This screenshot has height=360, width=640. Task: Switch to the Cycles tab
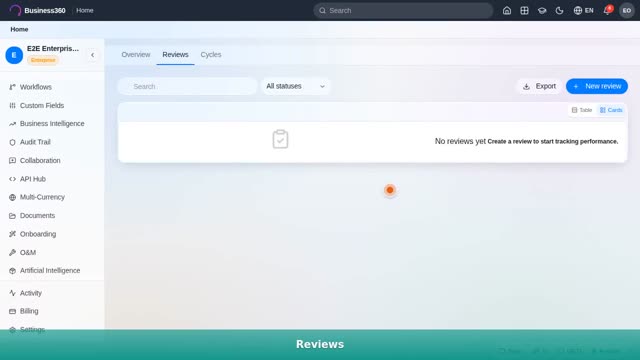tap(211, 55)
